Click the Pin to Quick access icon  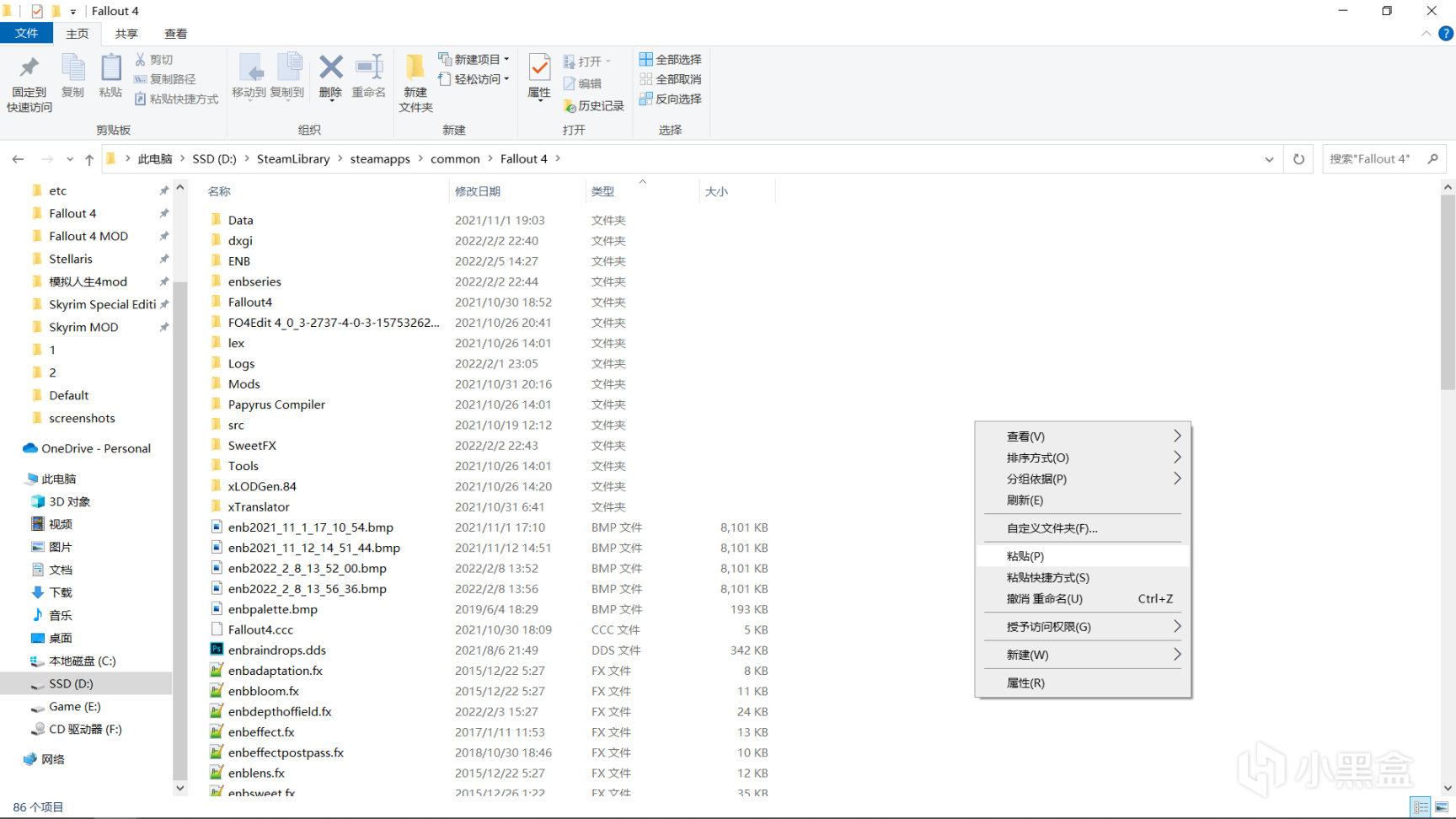[x=29, y=68]
